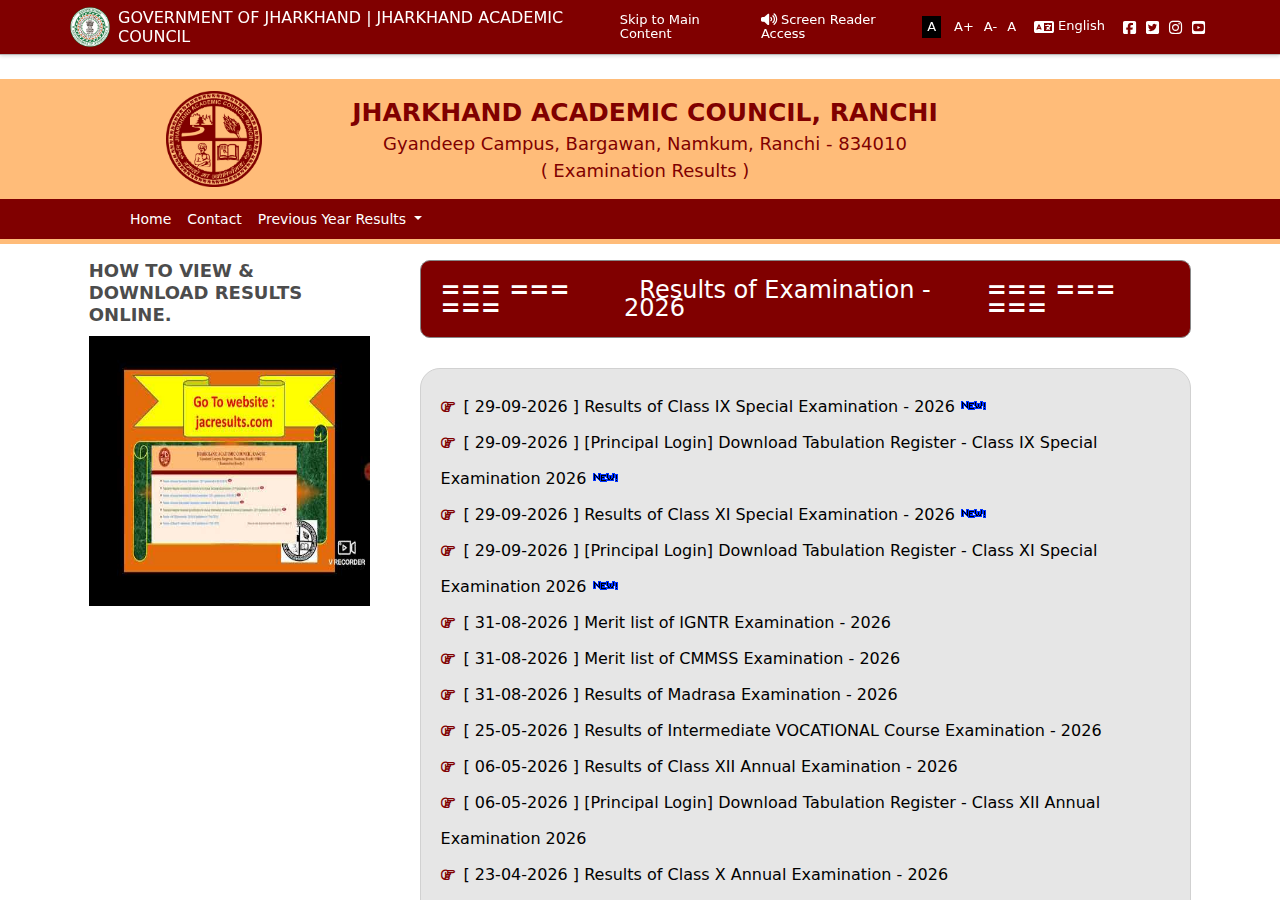Screen dimensions: 1280x900
Task: Open Results of Class XII Annual Examination 2026
Action: tap(710, 767)
